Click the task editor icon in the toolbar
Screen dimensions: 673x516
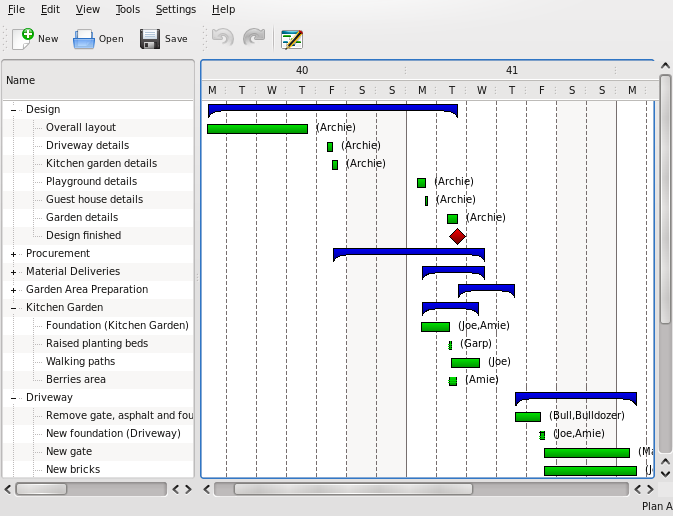pyautogui.click(x=292, y=39)
